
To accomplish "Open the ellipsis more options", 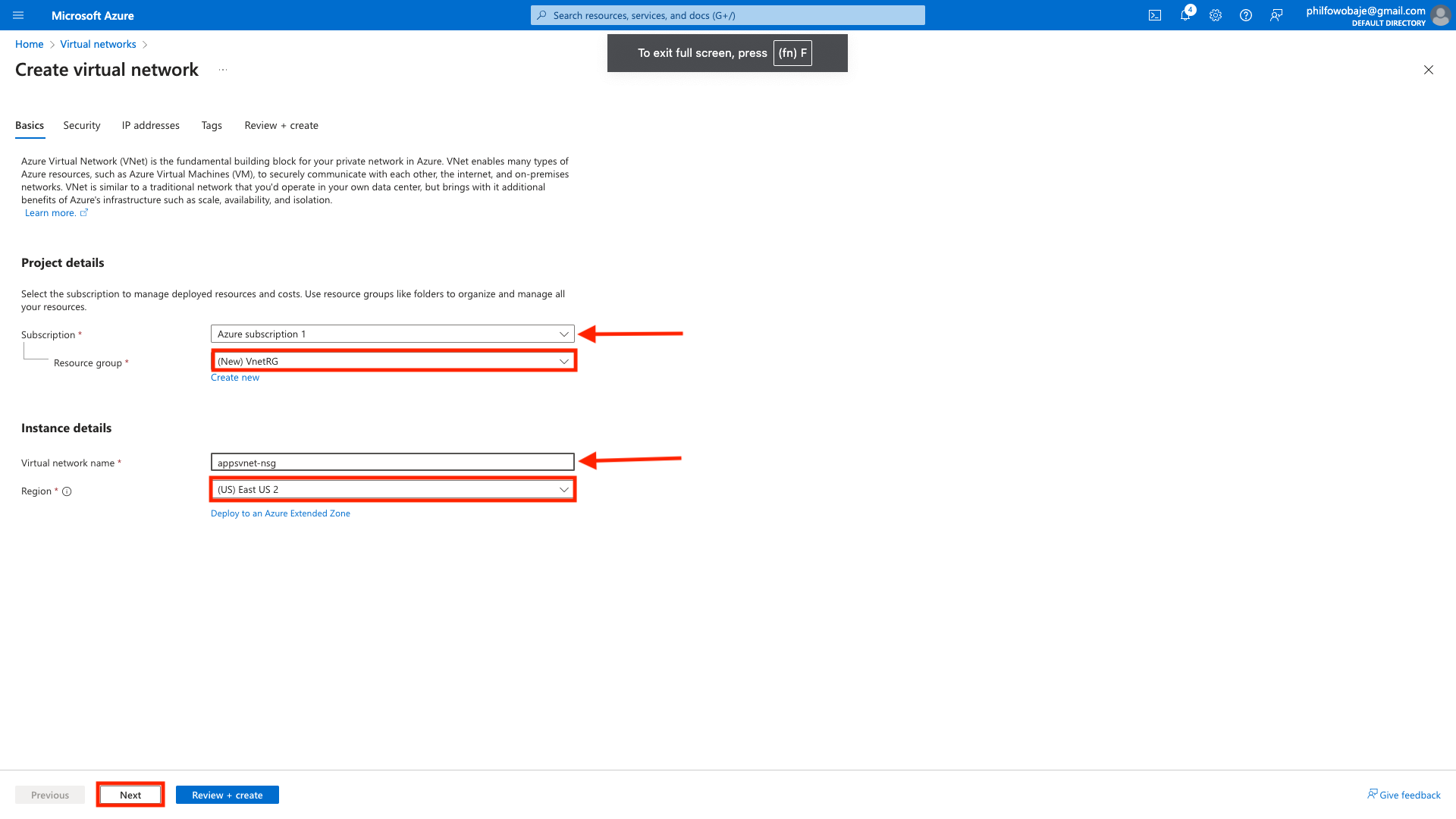I will tap(223, 70).
